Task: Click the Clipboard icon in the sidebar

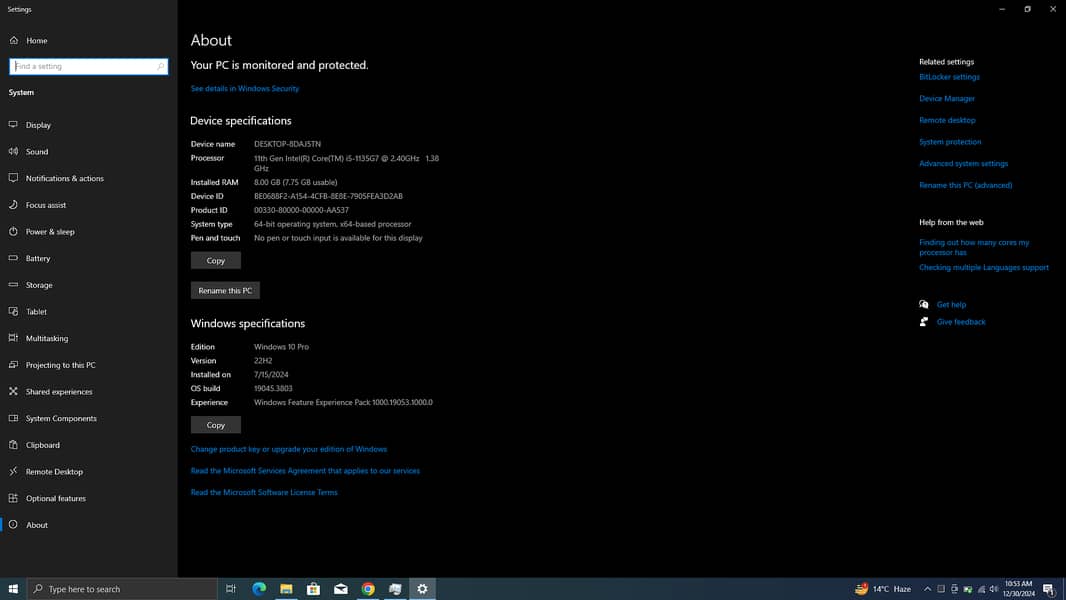Action: tap(14, 445)
